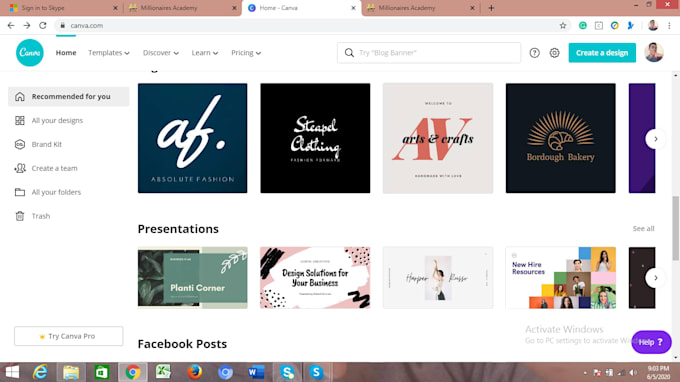Open the Chrome three-dot menu
The image size is (680, 382).
tap(670, 26)
